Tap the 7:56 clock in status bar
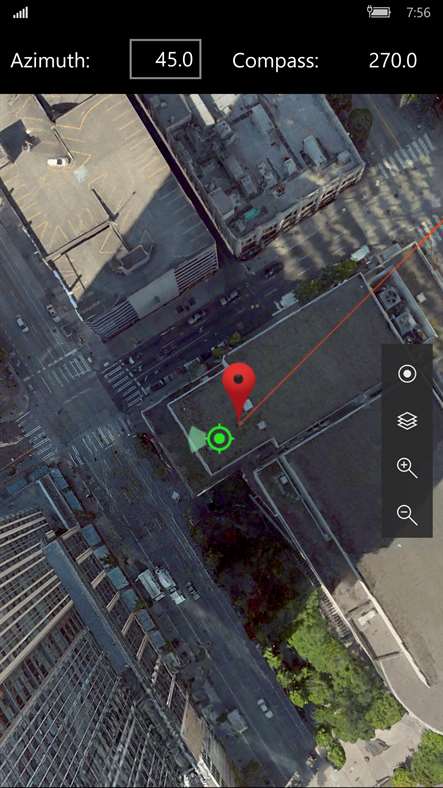 pyautogui.click(x=418, y=12)
